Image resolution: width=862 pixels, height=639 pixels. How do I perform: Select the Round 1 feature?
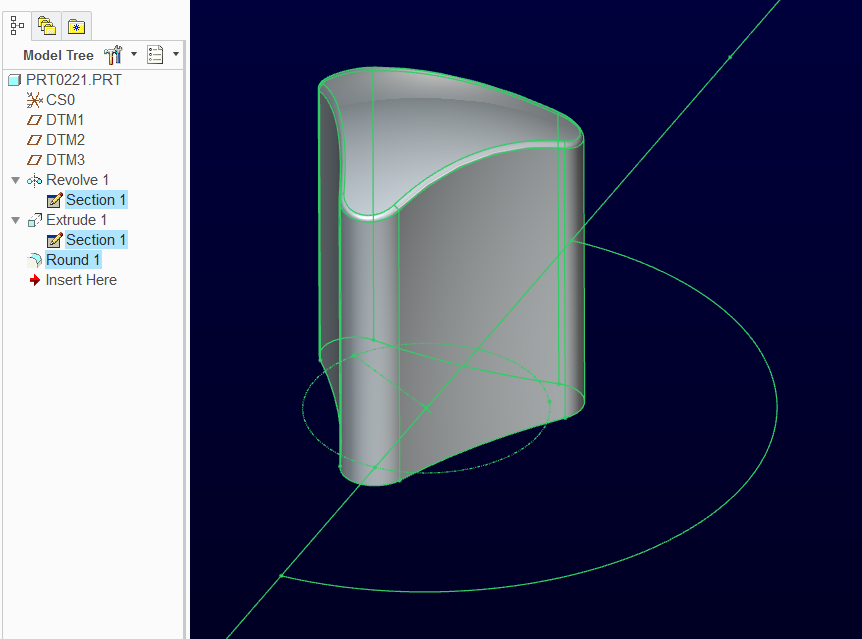(x=73, y=260)
